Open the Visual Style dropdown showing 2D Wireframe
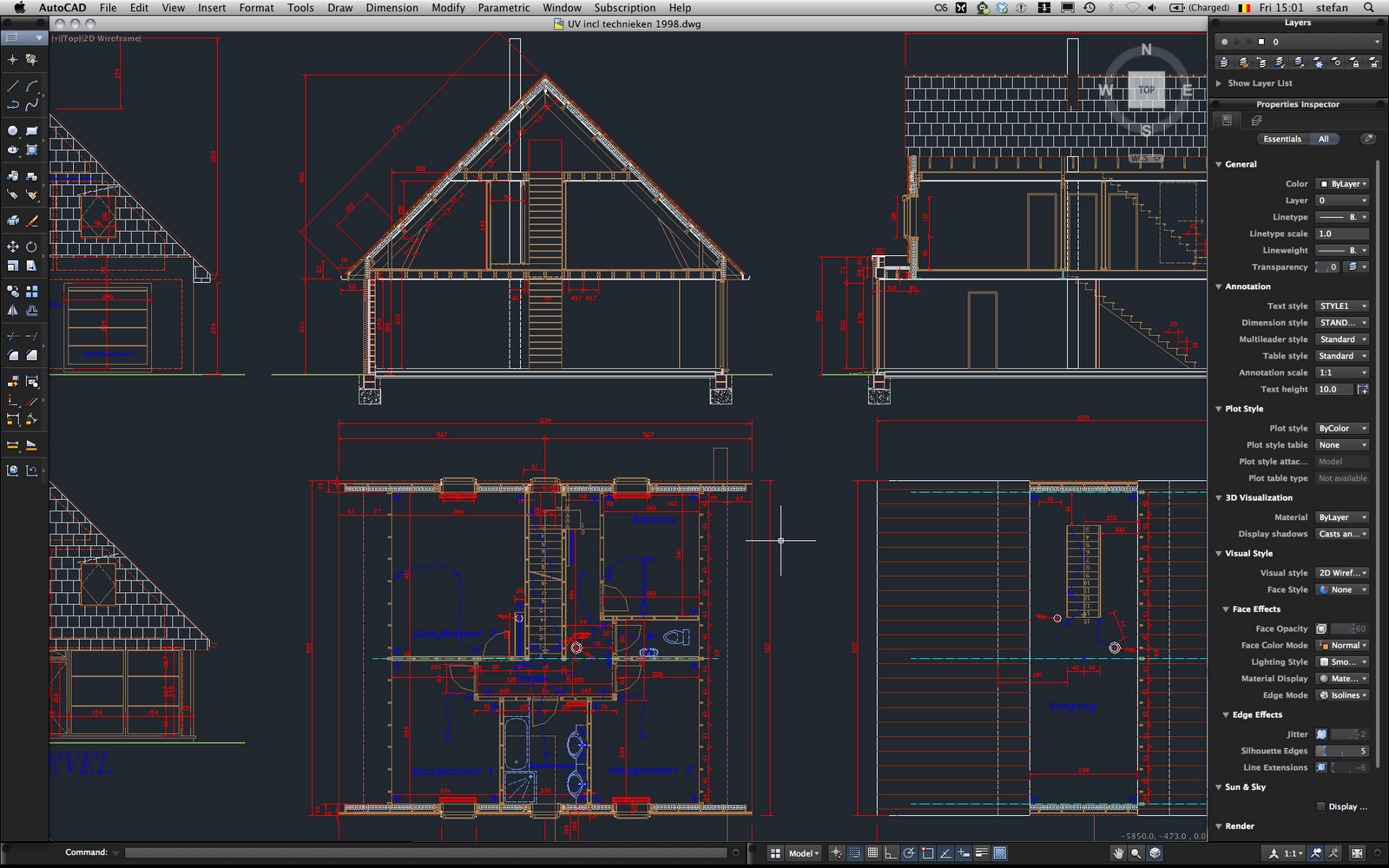 click(1342, 573)
